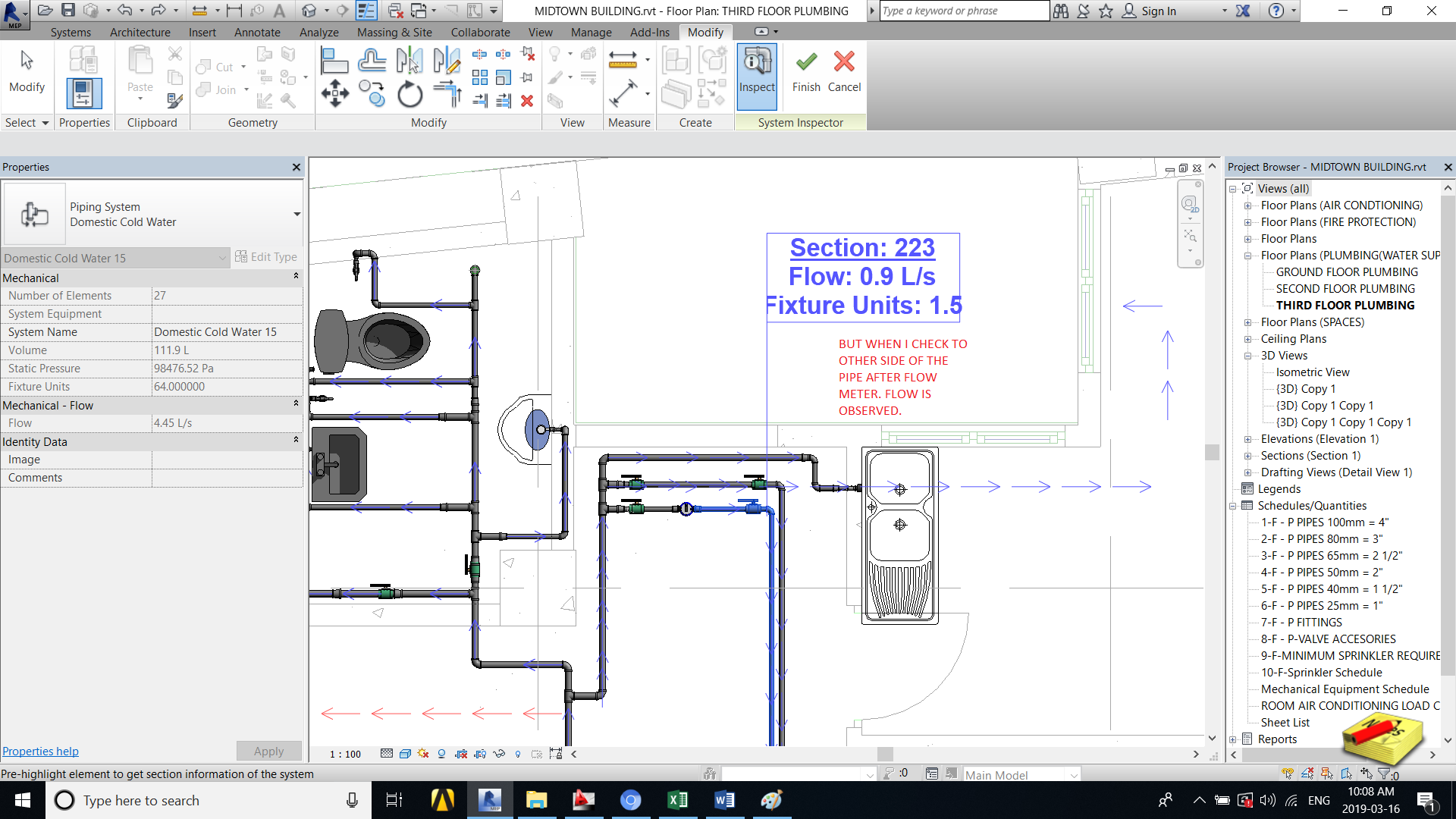Switch to the Systems ribbon tab
This screenshot has width=1456, height=819.
tap(71, 32)
